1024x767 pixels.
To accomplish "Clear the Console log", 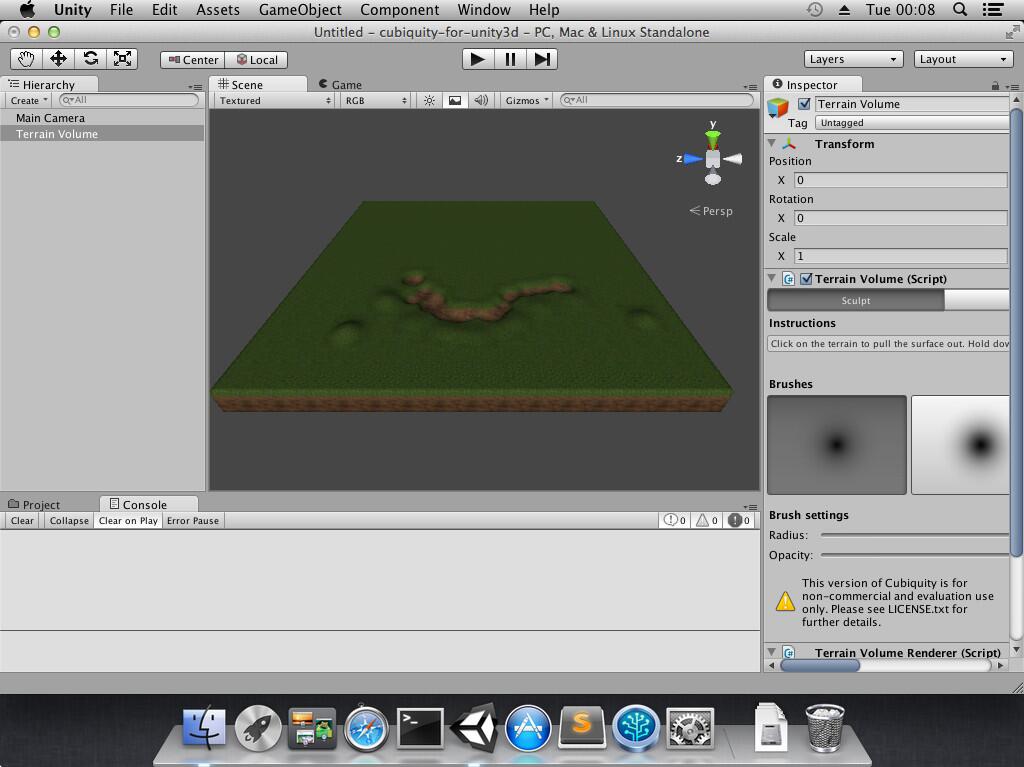I will click(x=22, y=521).
